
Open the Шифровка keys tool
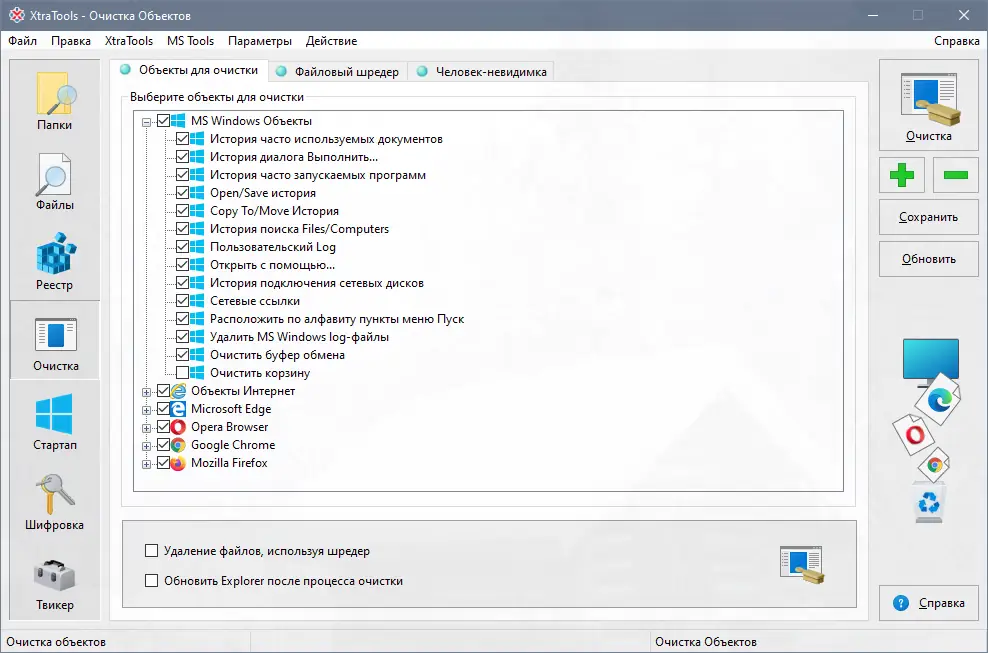(x=55, y=501)
